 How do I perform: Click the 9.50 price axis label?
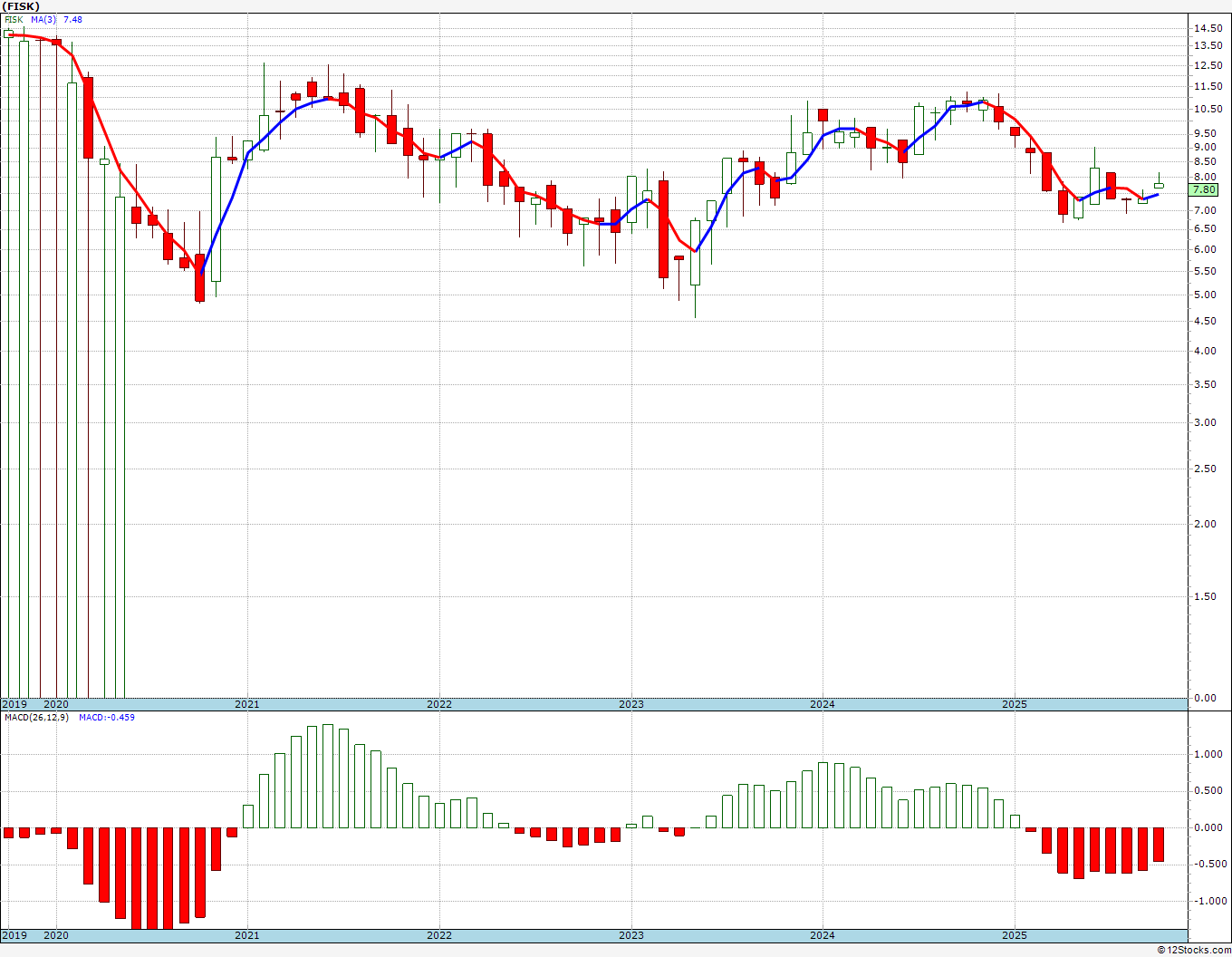1204,133
